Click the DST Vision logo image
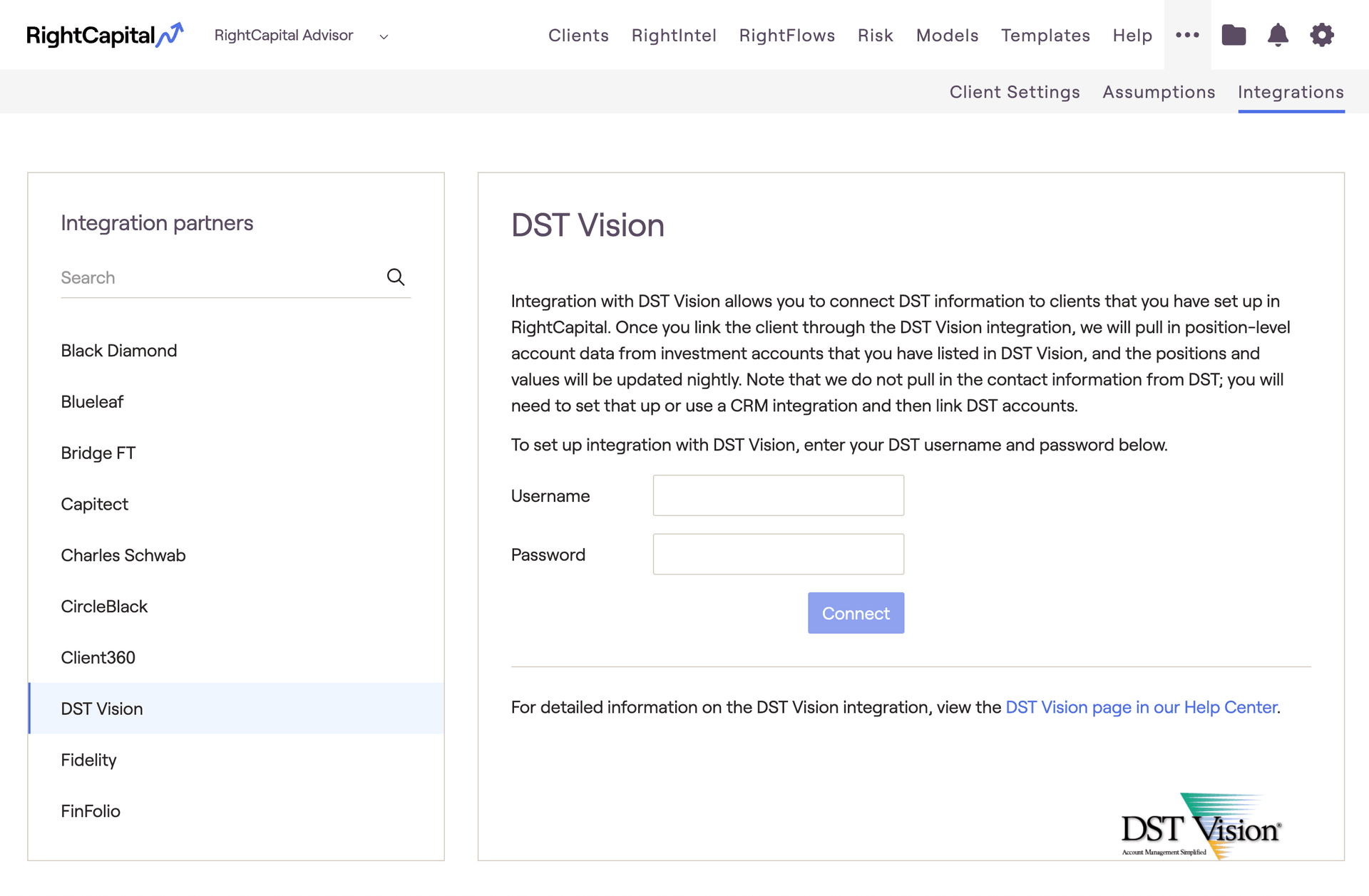This screenshot has width=1369, height=896. pyautogui.click(x=1201, y=825)
